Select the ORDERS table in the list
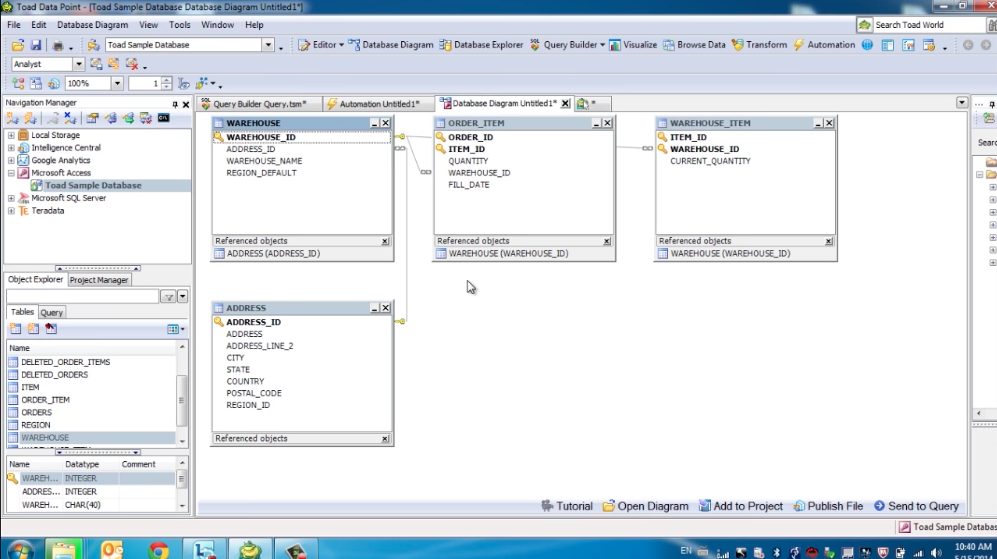 (36, 412)
